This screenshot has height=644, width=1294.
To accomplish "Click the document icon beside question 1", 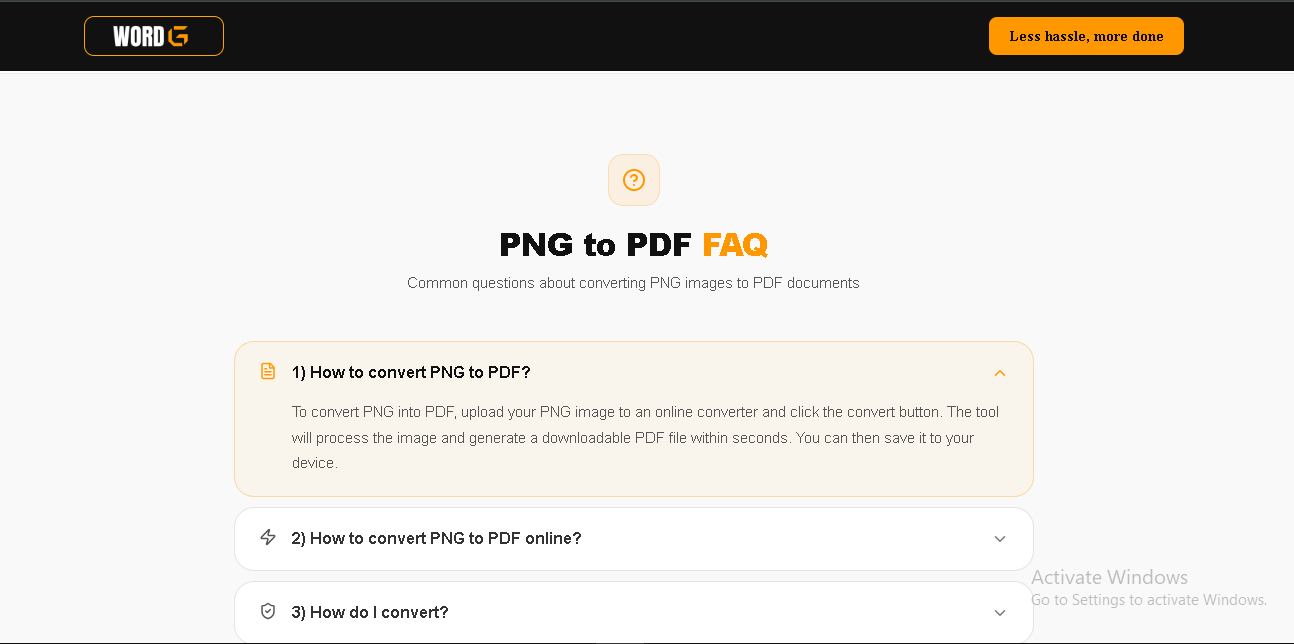I will point(268,371).
